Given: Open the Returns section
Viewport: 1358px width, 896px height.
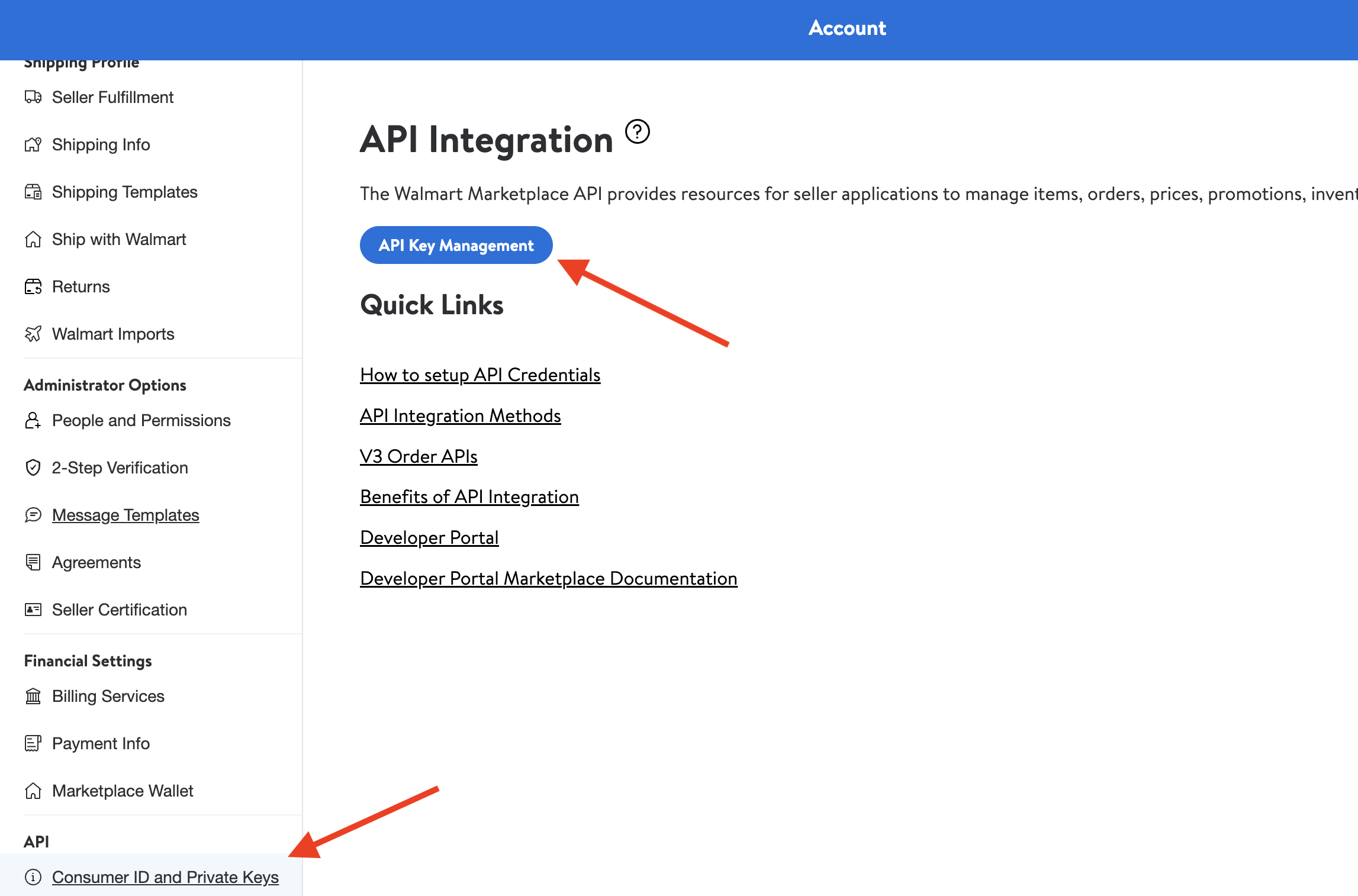Looking at the screenshot, I should click(81, 286).
